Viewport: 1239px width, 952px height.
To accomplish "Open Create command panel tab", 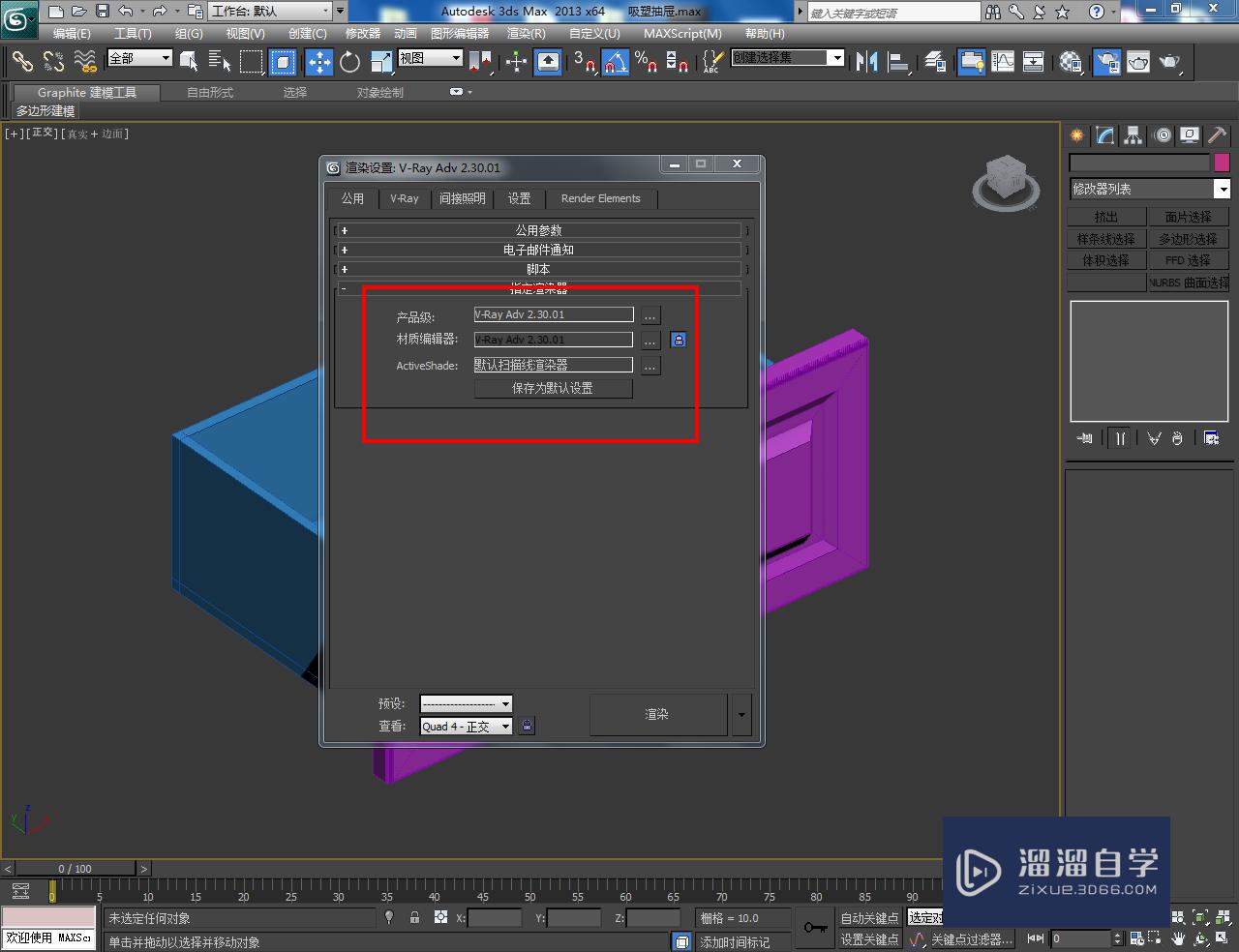I will [1076, 135].
